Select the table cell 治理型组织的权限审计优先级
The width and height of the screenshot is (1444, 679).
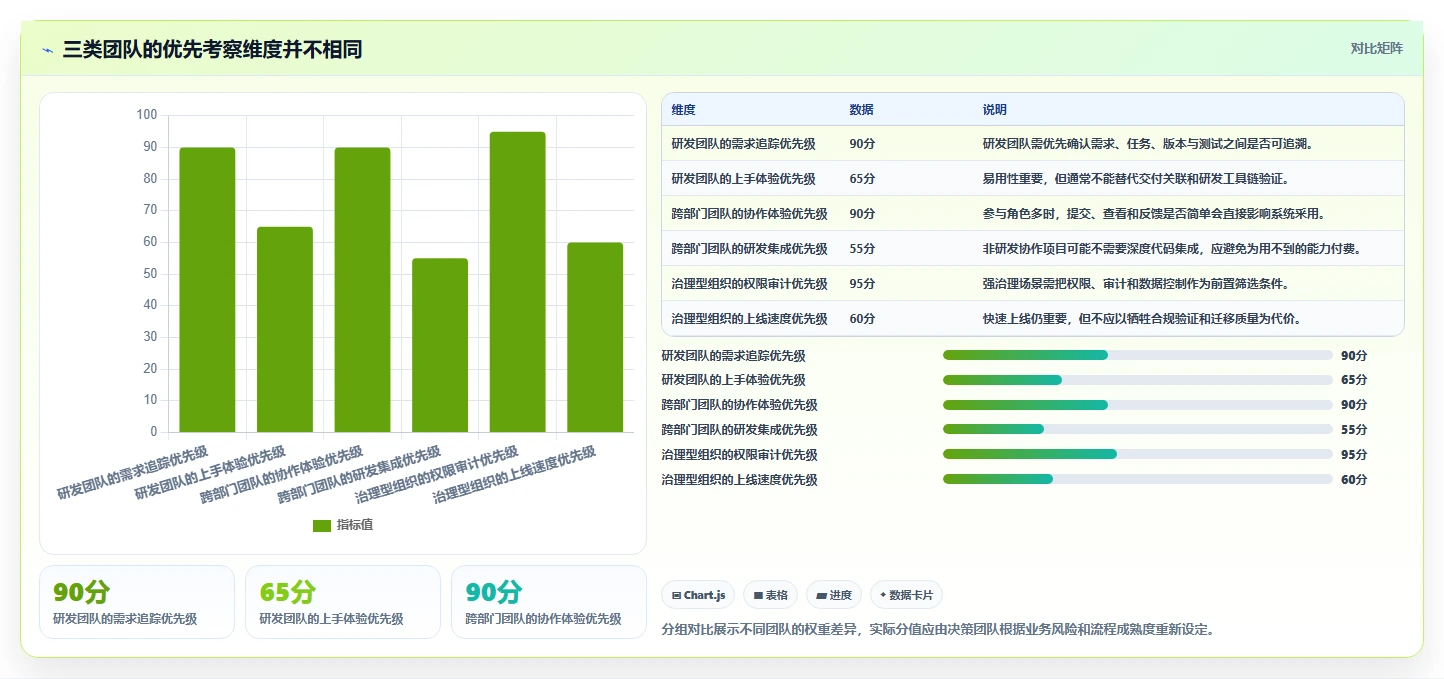click(x=749, y=284)
